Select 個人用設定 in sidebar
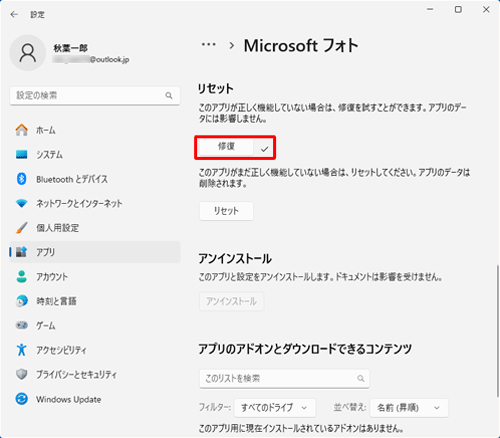The width and height of the screenshot is (500, 438). coord(95,228)
